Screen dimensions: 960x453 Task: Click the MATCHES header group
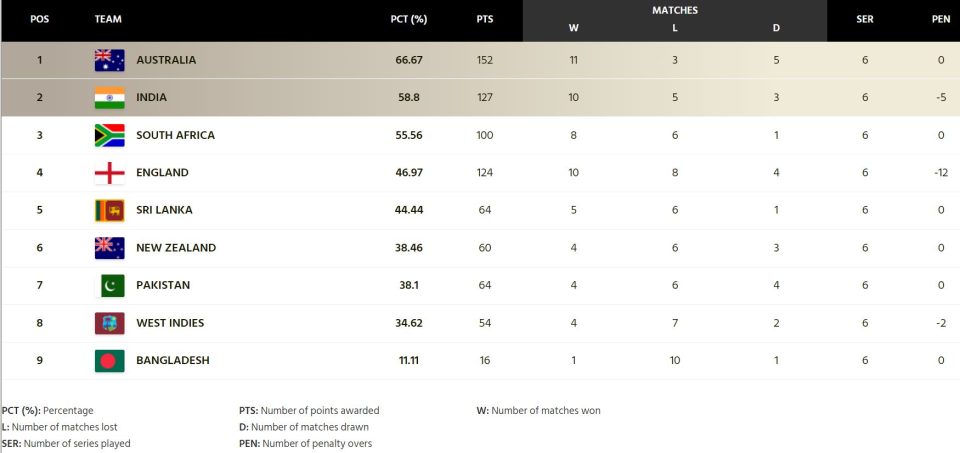tap(675, 10)
